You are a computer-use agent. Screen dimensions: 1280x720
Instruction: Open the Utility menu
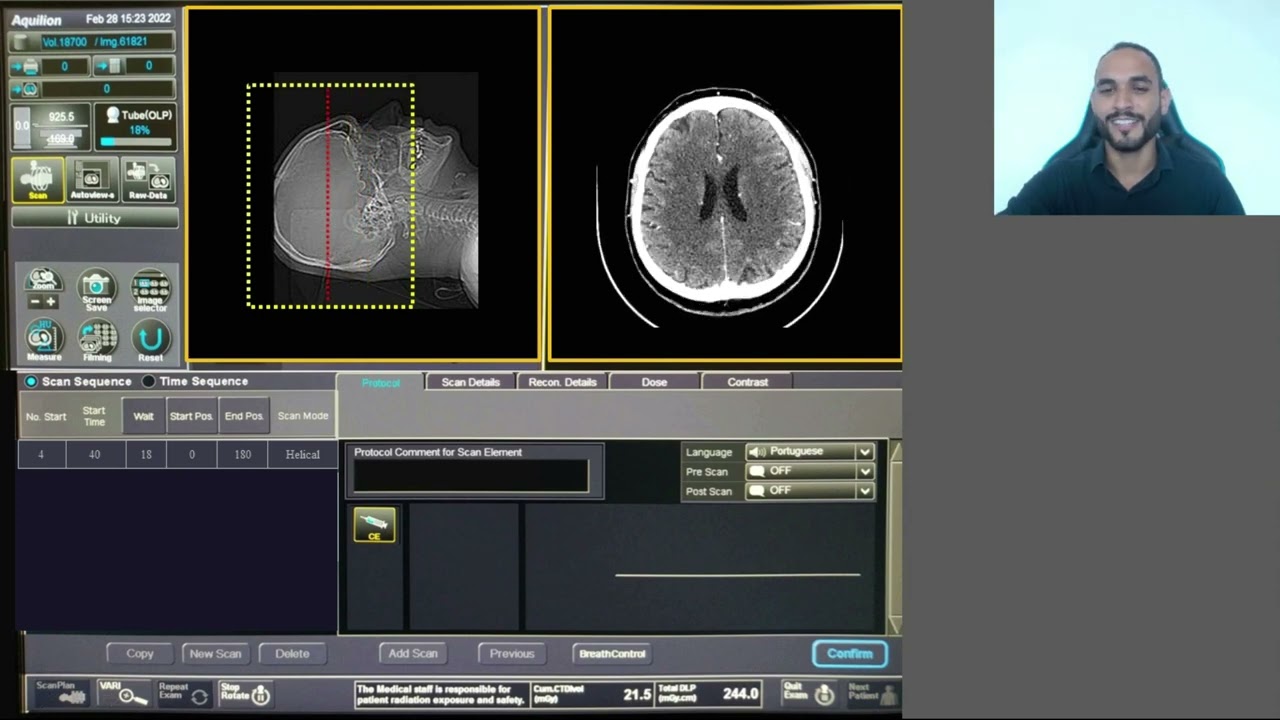pos(95,218)
